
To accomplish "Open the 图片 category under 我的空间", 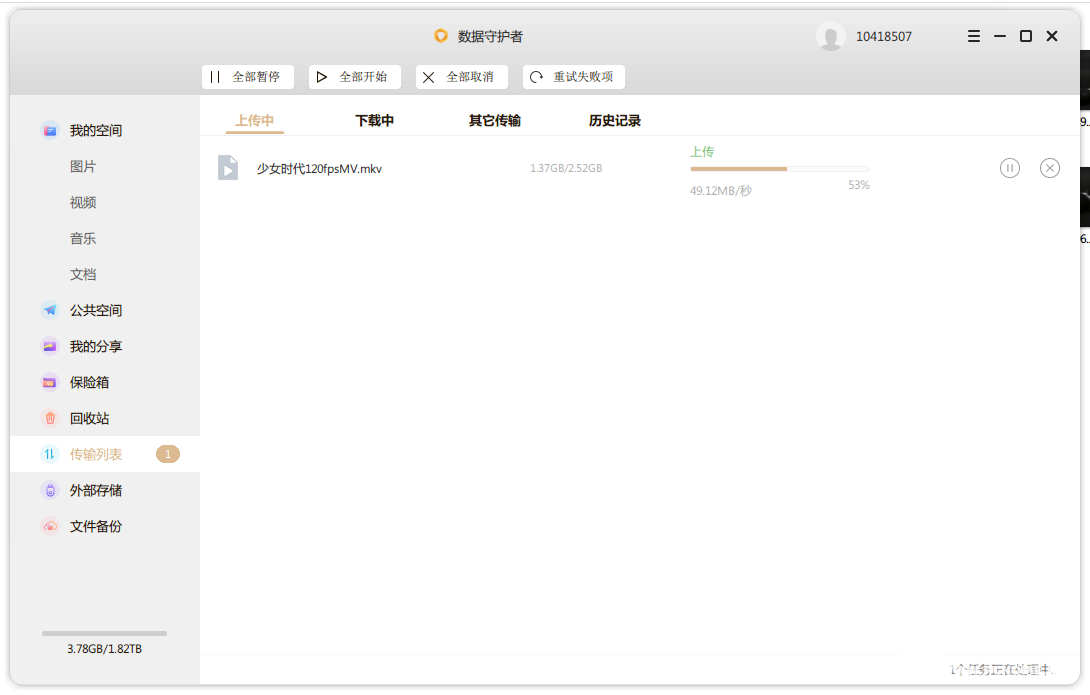I will click(83, 166).
